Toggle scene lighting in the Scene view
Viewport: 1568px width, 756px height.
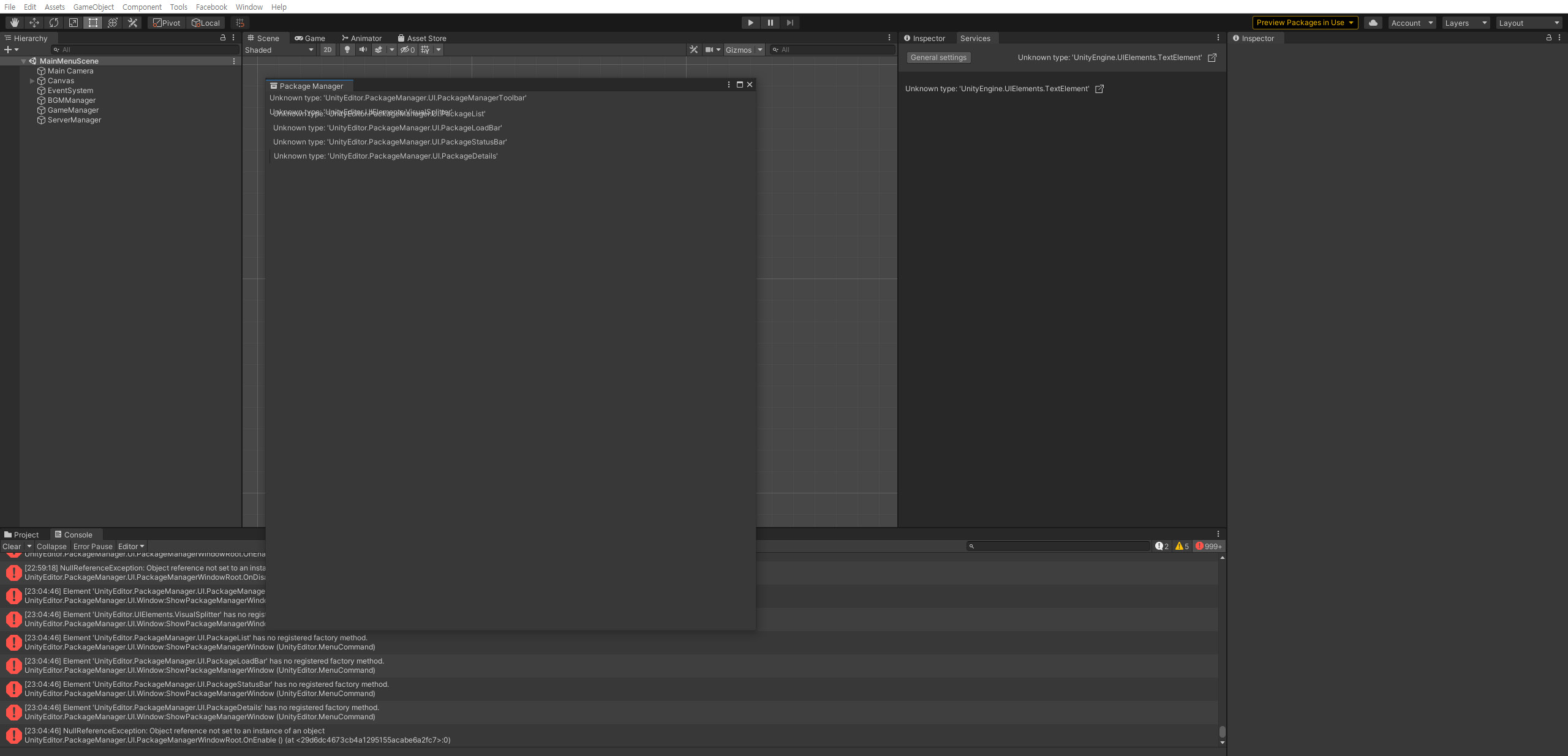[347, 50]
